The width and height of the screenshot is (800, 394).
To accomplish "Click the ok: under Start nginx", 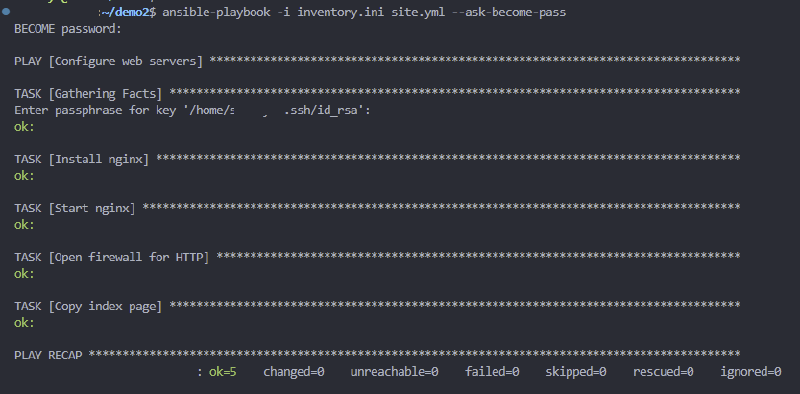I will point(24,225).
